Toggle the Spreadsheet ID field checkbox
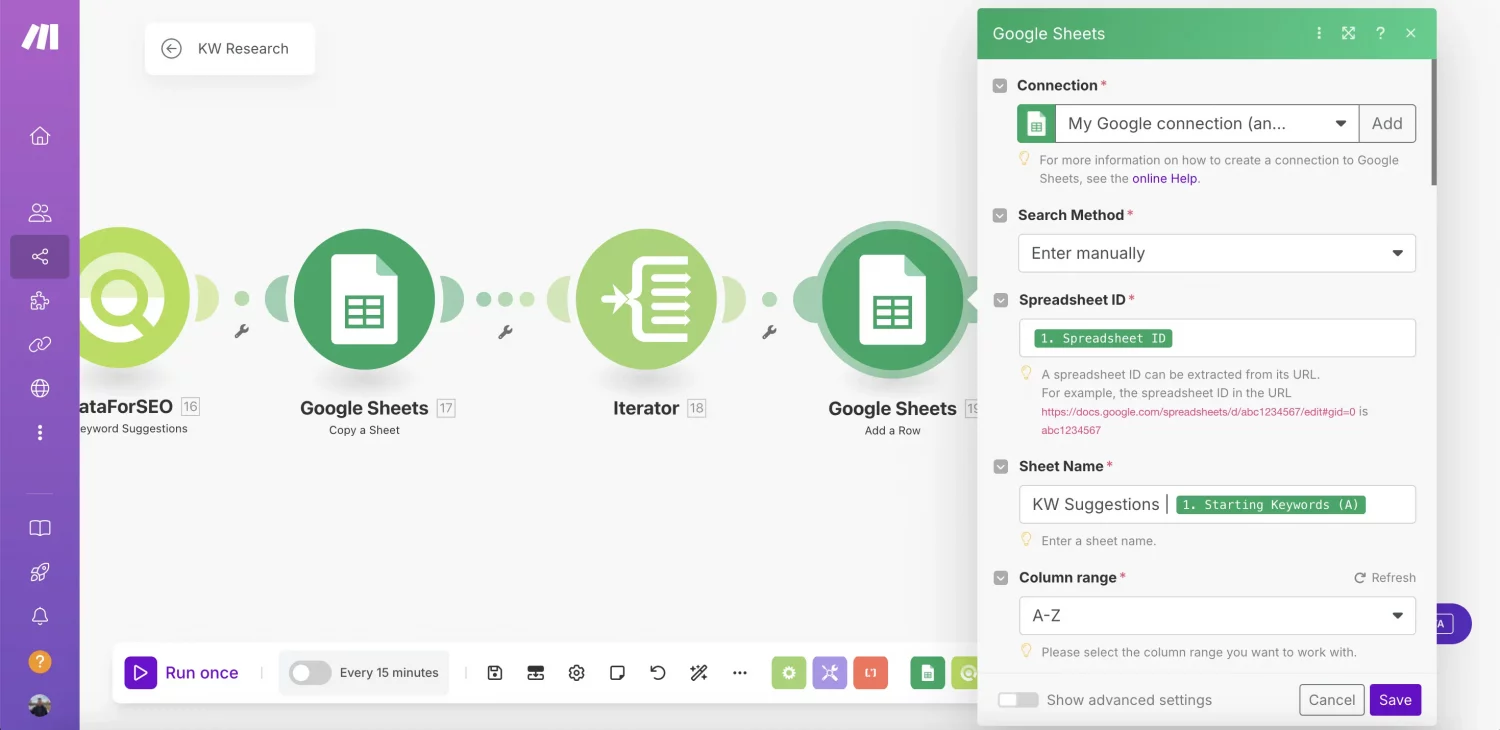This screenshot has width=1500, height=730. [999, 300]
